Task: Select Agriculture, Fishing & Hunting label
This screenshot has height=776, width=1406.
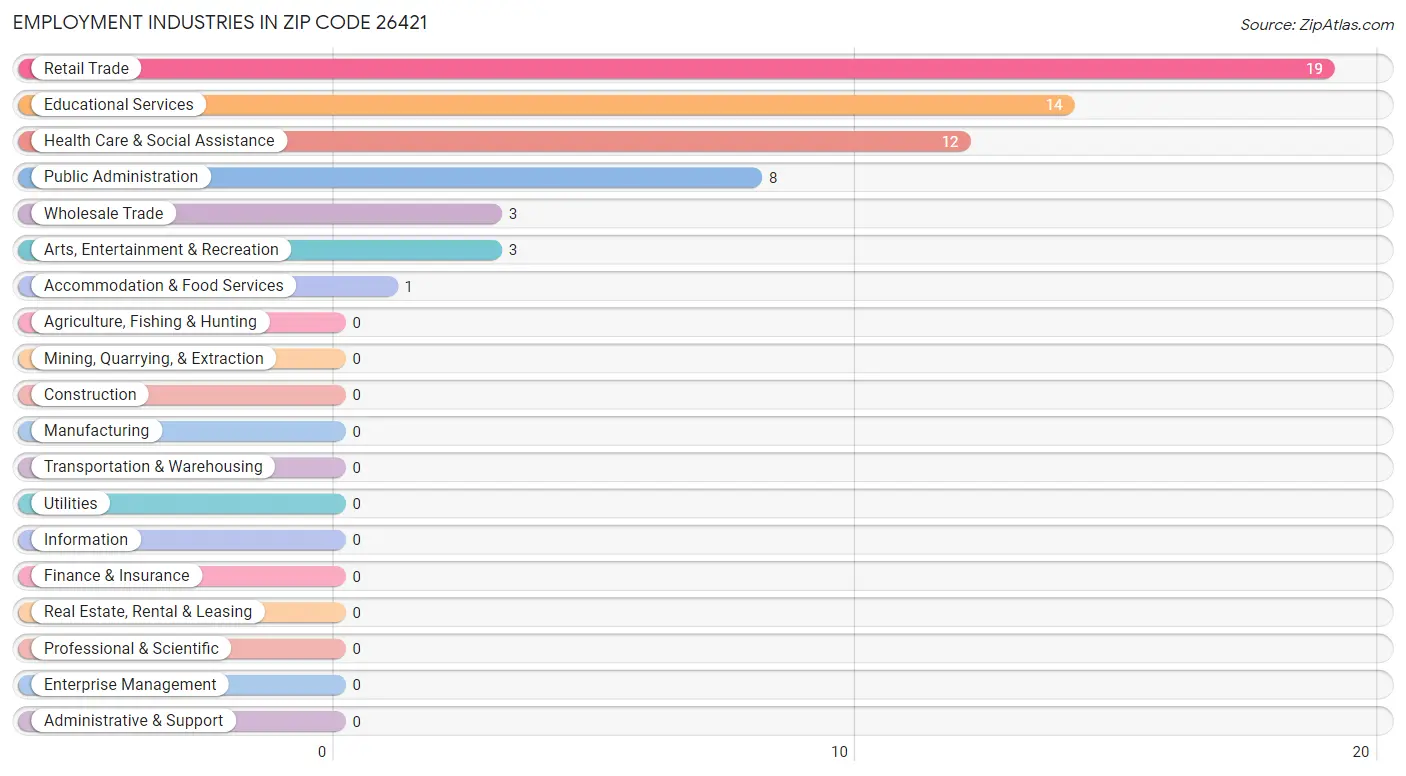Action: coord(150,321)
